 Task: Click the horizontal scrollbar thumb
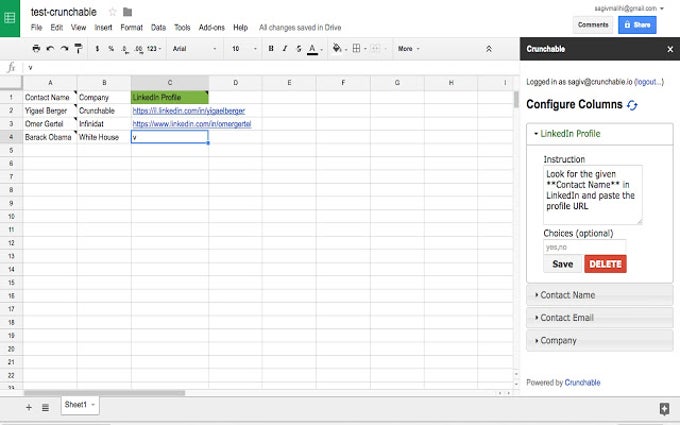tap(105, 393)
